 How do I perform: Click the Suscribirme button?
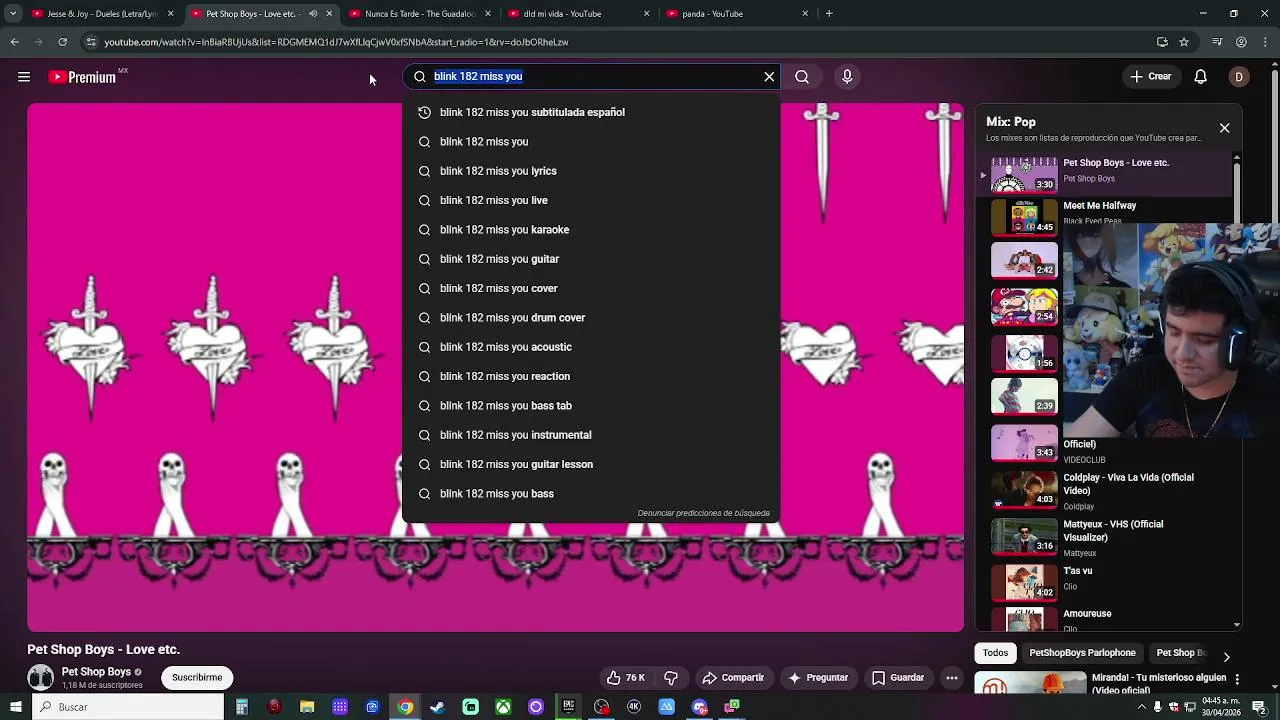pyautogui.click(x=197, y=678)
